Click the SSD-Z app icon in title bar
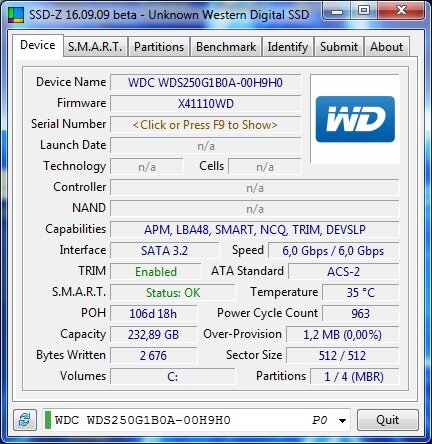 tap(16, 15)
